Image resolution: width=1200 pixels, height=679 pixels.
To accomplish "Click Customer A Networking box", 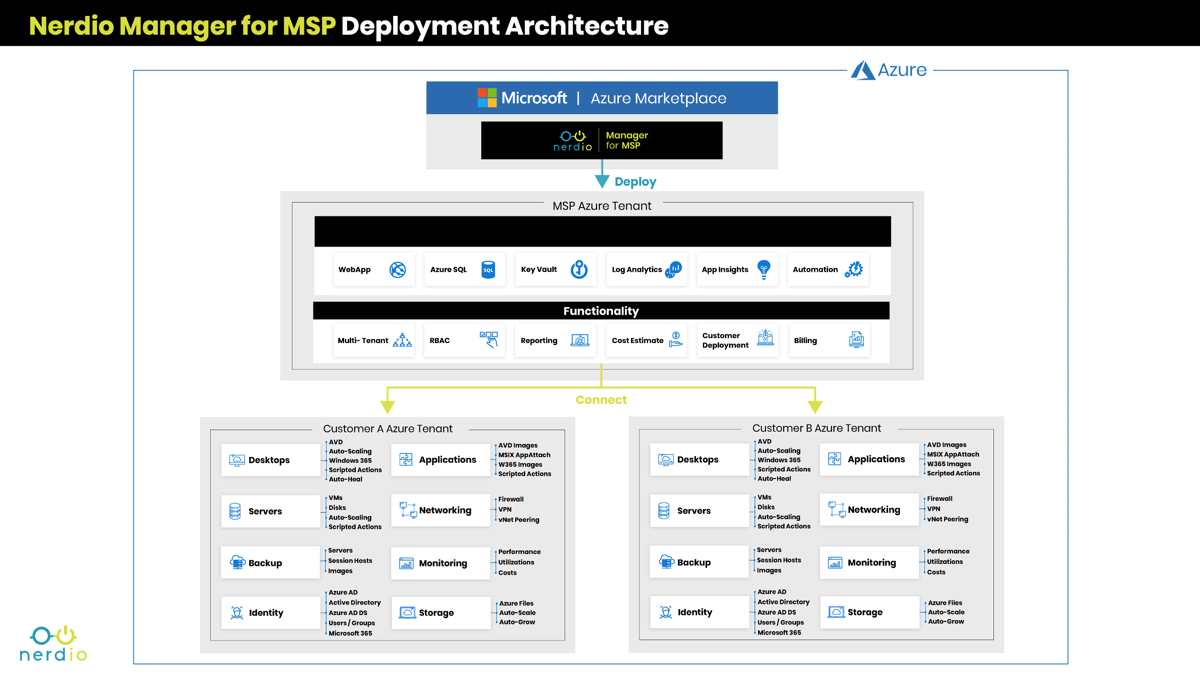I will [442, 510].
